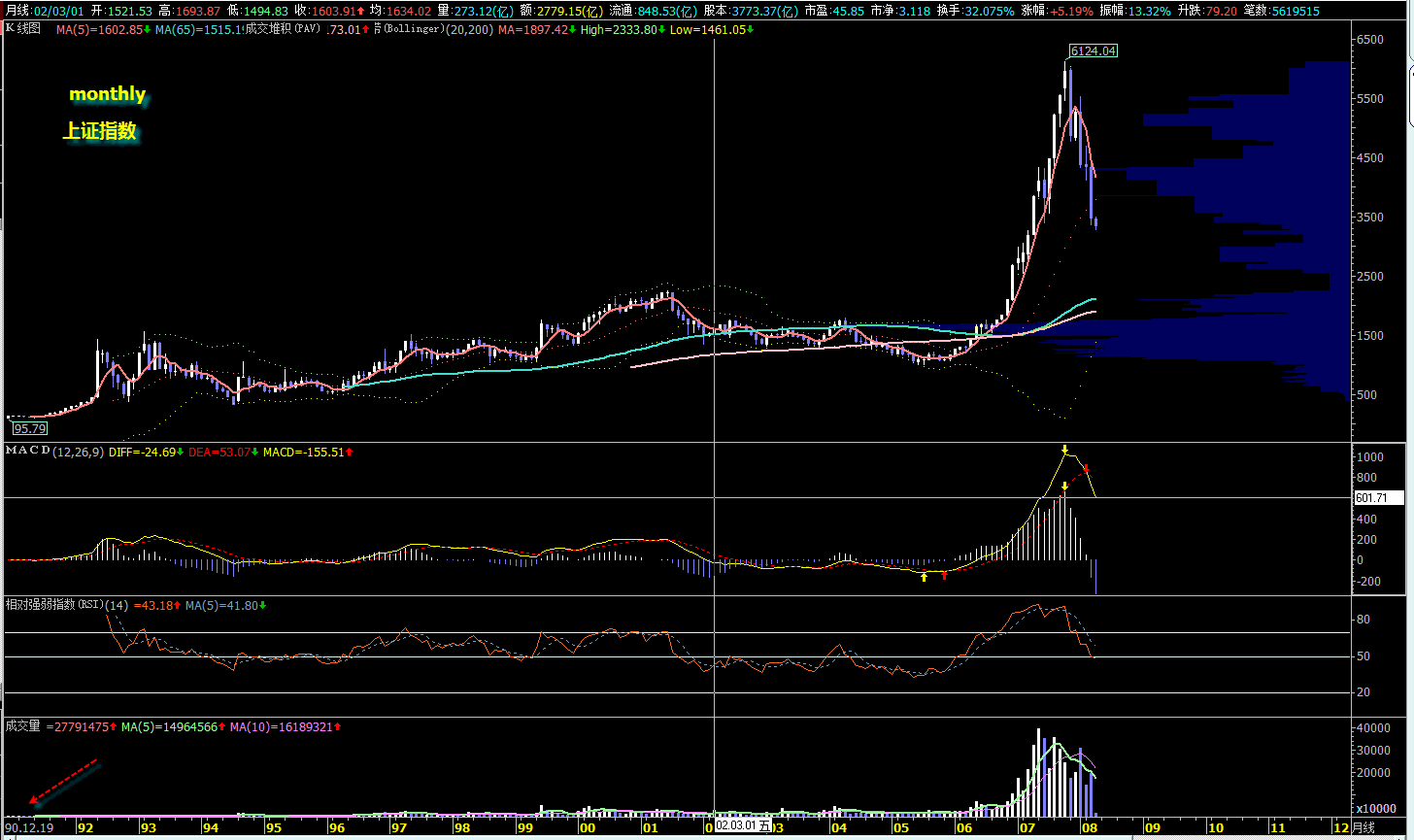Select the 振幅:13.32% amplitude value

point(1136,11)
